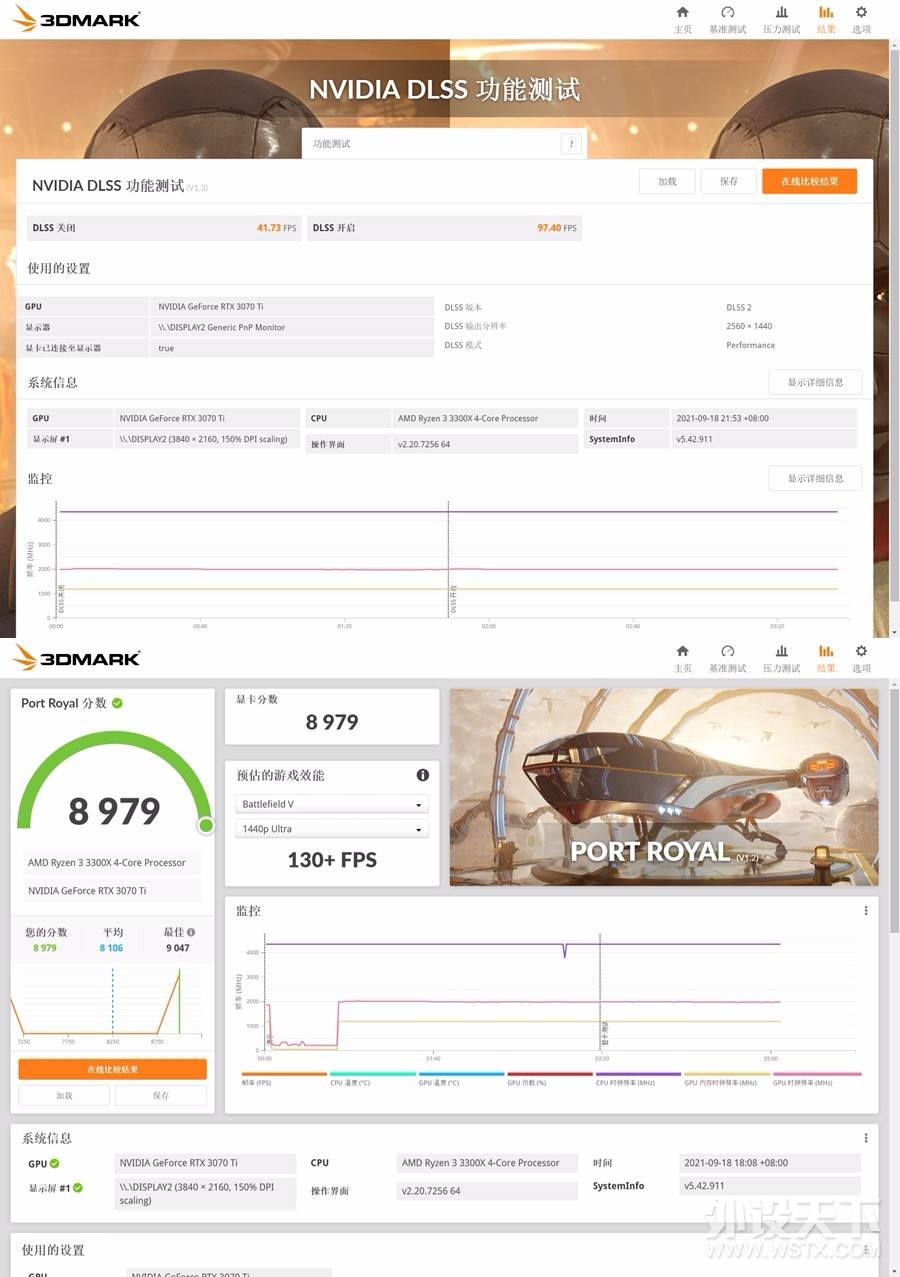The height and width of the screenshot is (1277, 900).
Task: Click 最佳 score value 9 047
Action: tap(178, 948)
